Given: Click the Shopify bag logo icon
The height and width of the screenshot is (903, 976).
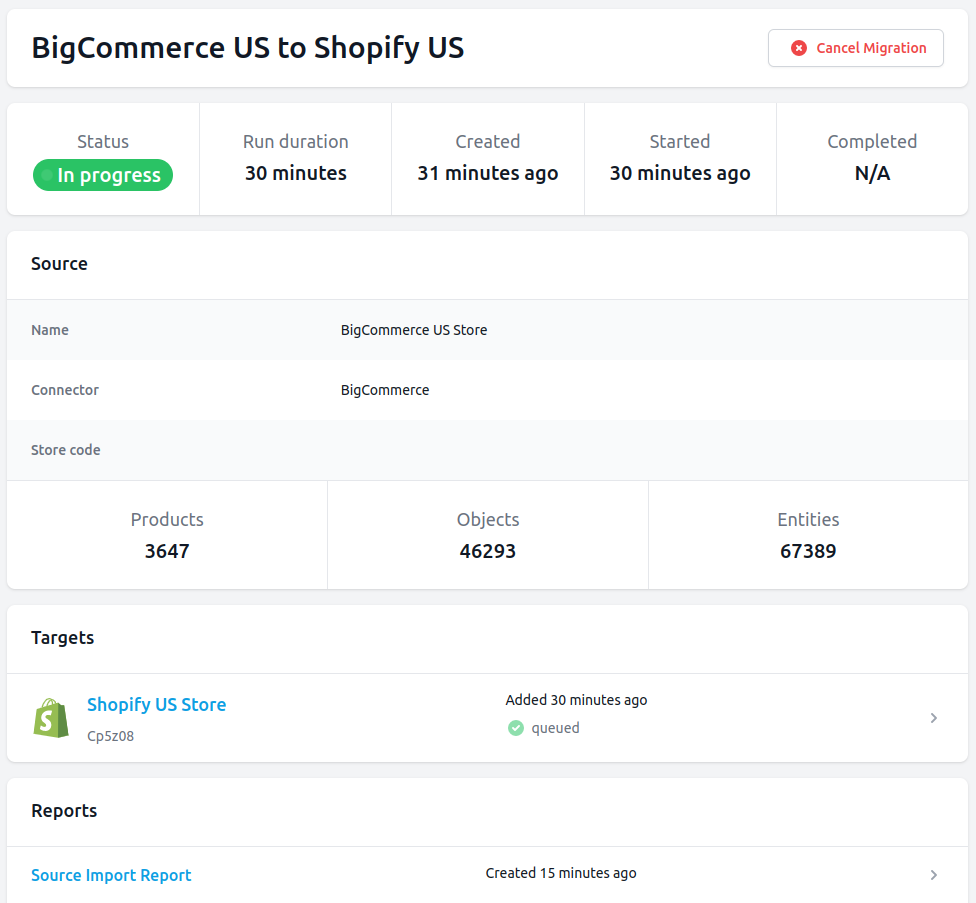Looking at the screenshot, I should [51, 718].
